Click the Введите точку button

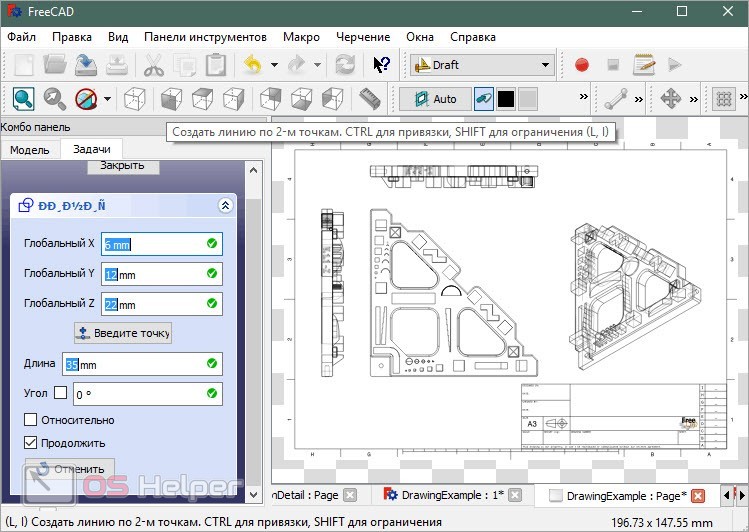pos(123,333)
